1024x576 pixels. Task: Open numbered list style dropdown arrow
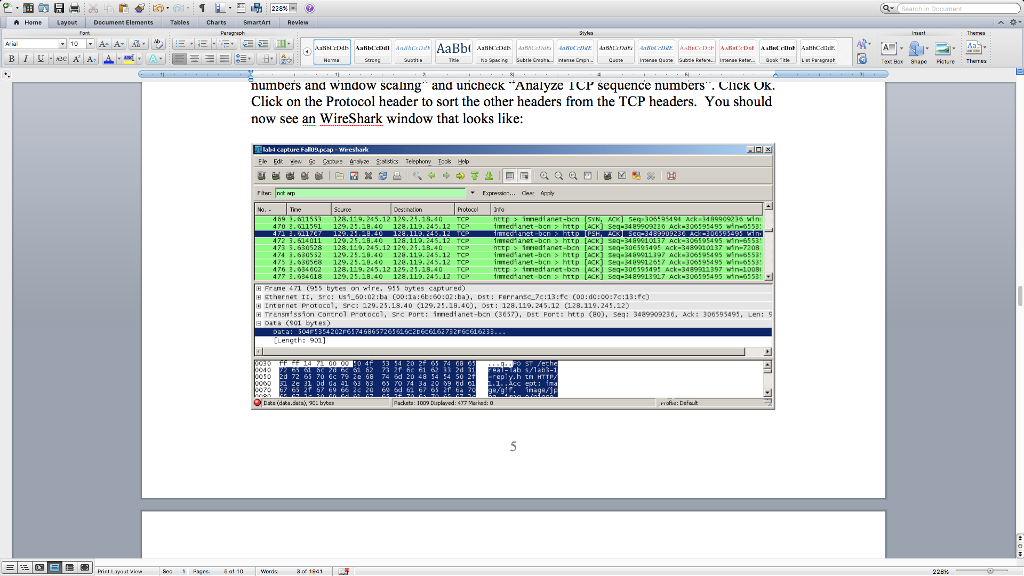pos(214,44)
